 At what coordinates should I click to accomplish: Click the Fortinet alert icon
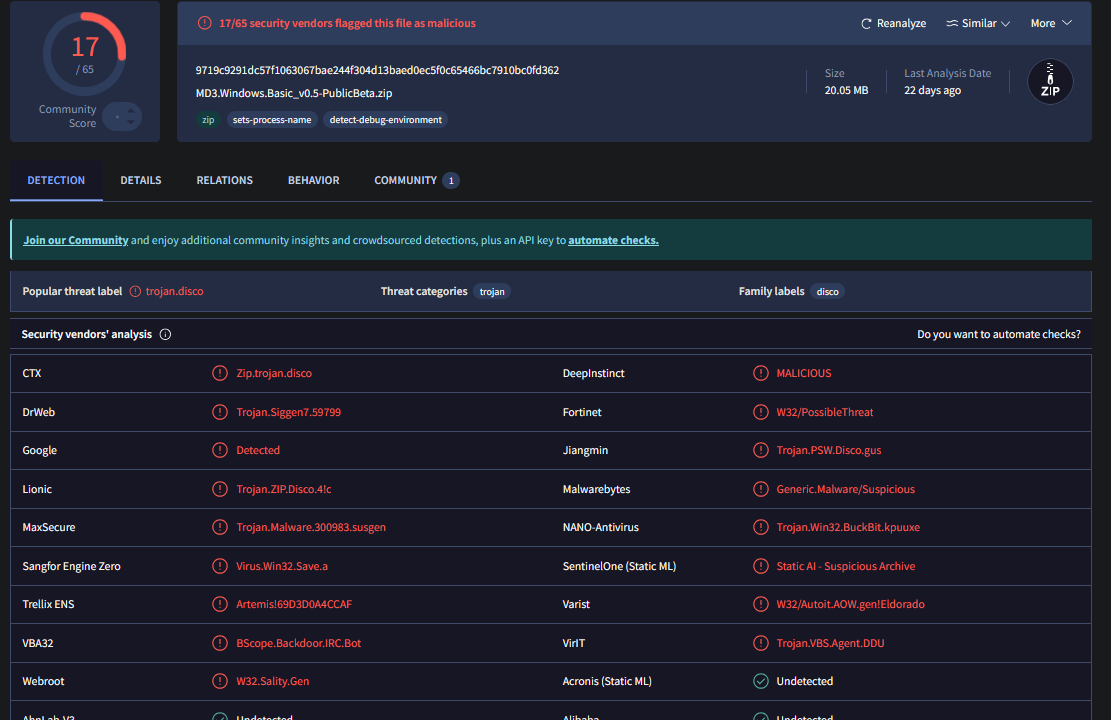[x=760, y=412]
